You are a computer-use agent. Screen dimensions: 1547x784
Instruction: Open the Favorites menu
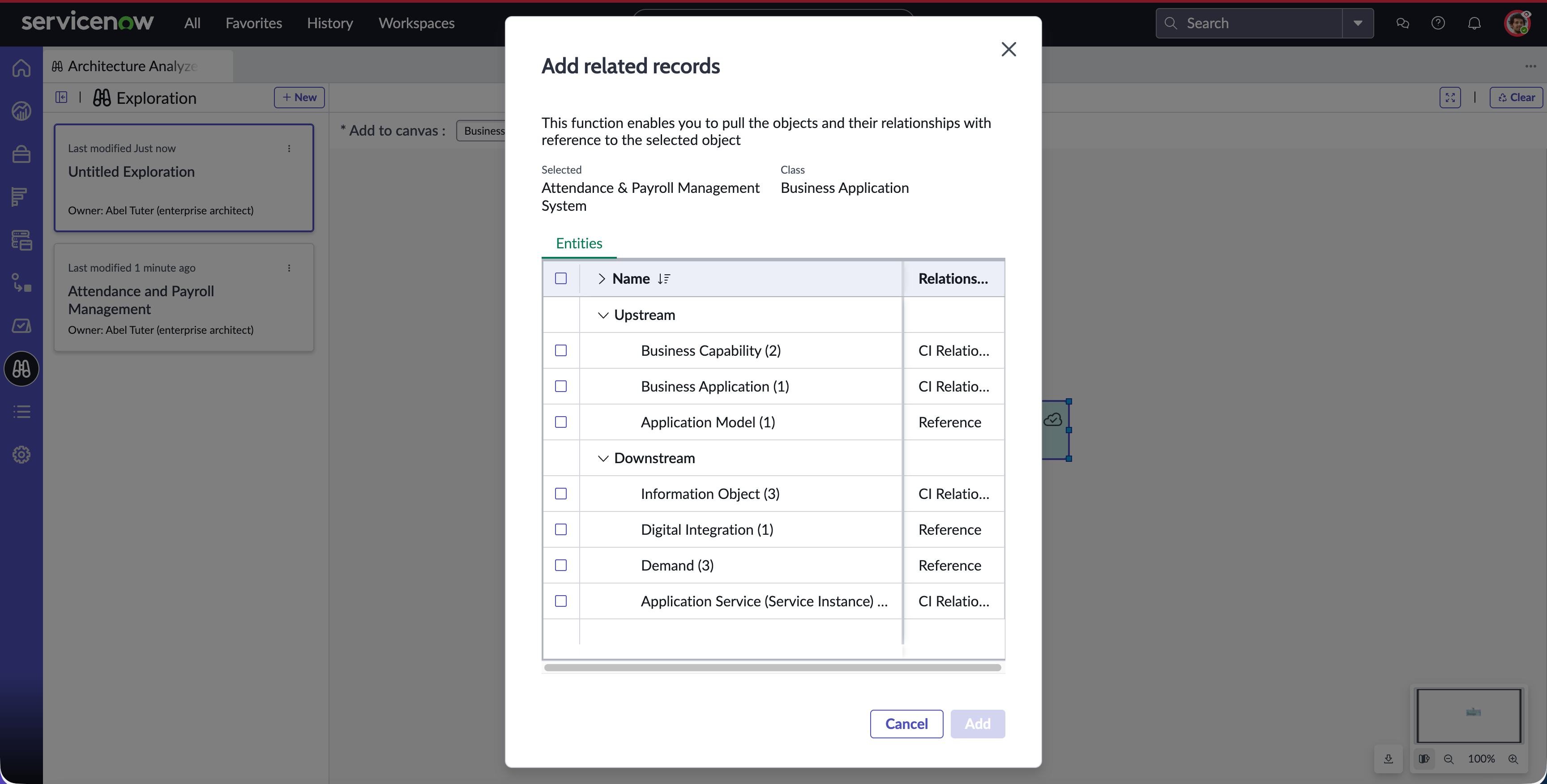click(x=253, y=23)
